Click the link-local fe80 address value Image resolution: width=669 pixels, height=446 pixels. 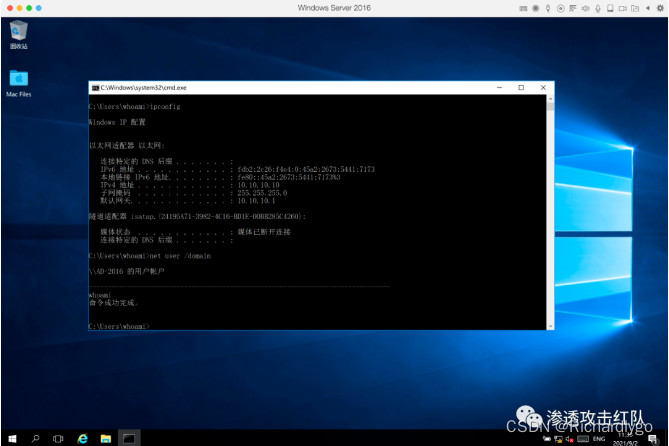[289, 177]
